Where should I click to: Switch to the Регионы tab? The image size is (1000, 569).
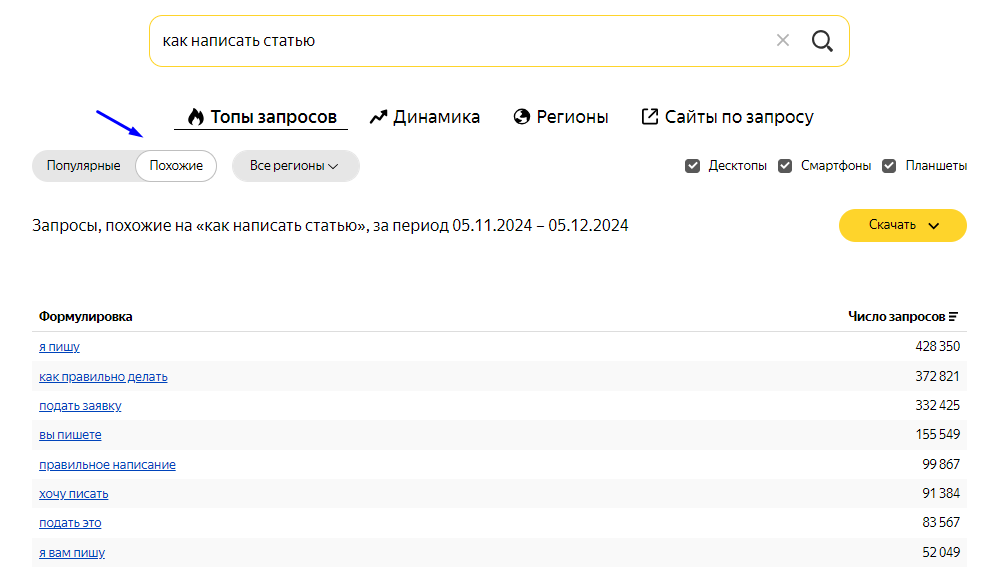[x=561, y=117]
